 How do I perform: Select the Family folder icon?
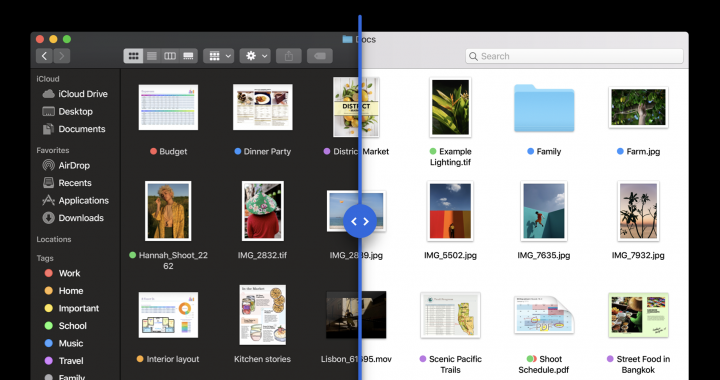544,108
